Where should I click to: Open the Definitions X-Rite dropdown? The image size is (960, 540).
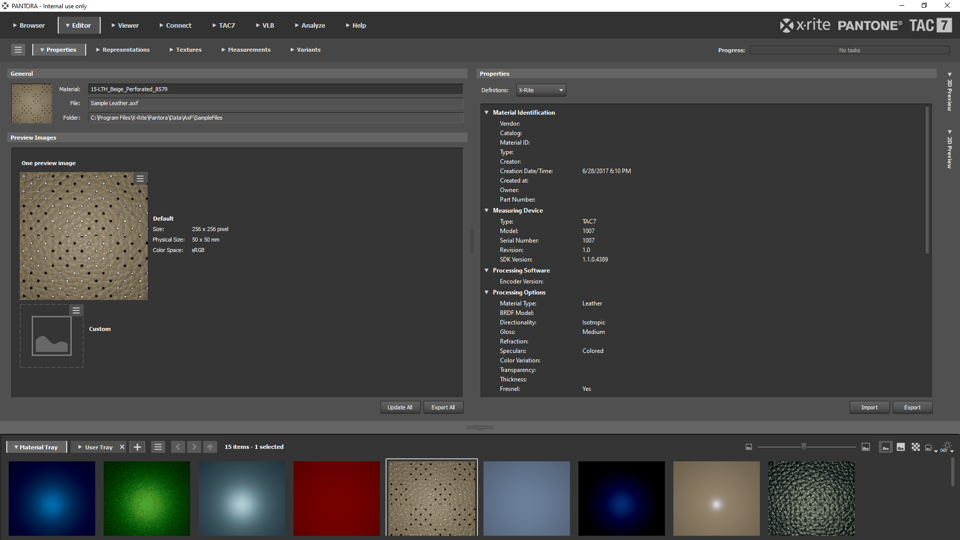pyautogui.click(x=541, y=90)
